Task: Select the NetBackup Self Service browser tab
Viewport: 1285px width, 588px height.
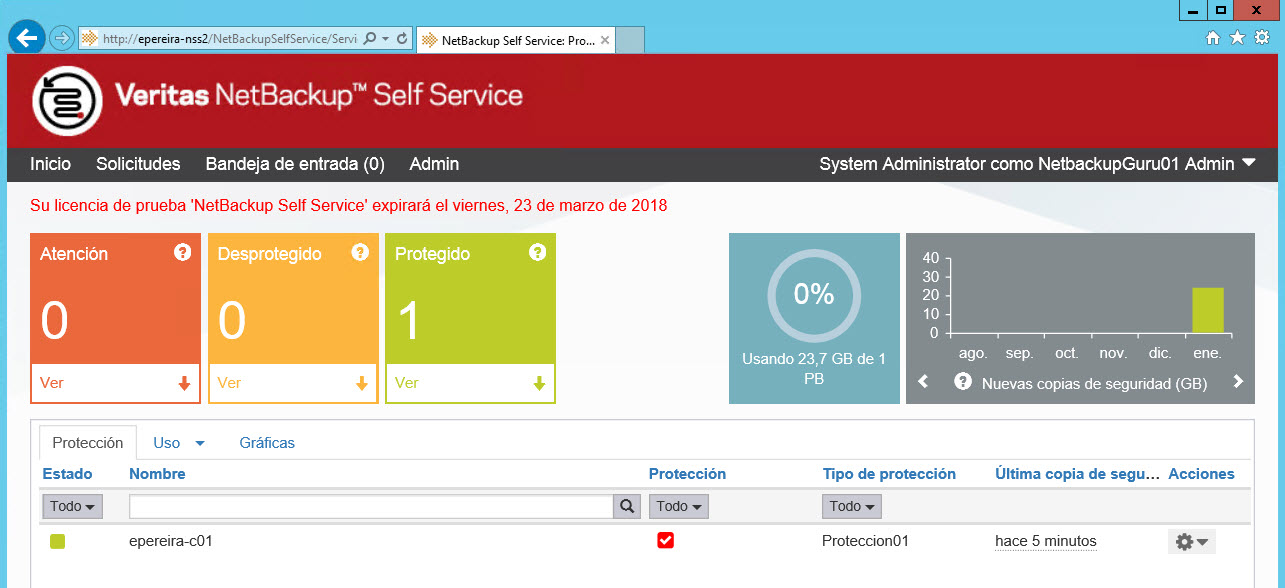Action: [x=517, y=41]
